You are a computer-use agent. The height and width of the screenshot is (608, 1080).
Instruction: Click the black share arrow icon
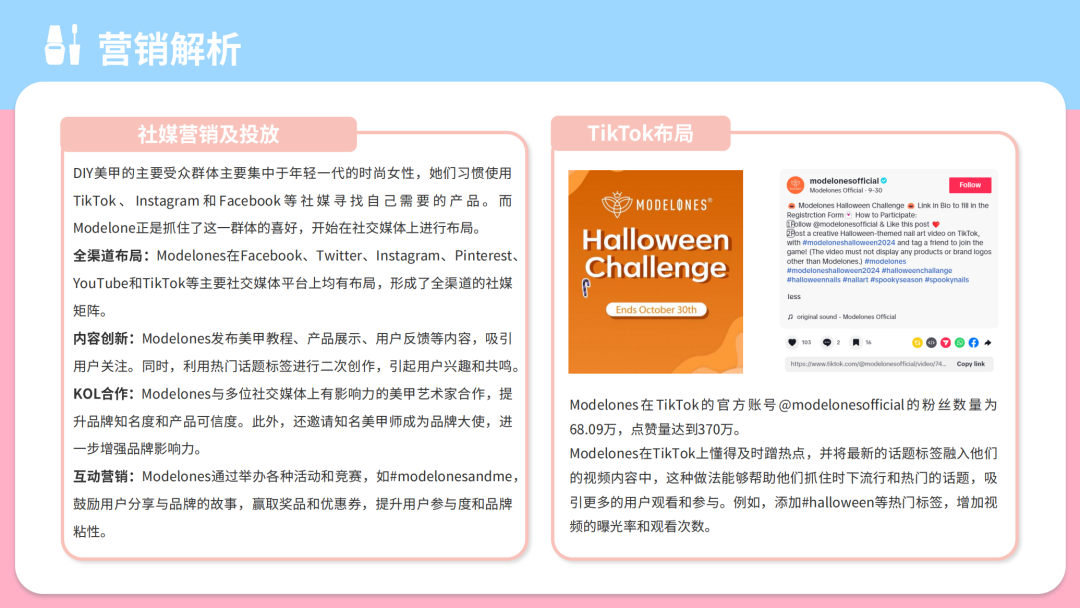tap(988, 342)
